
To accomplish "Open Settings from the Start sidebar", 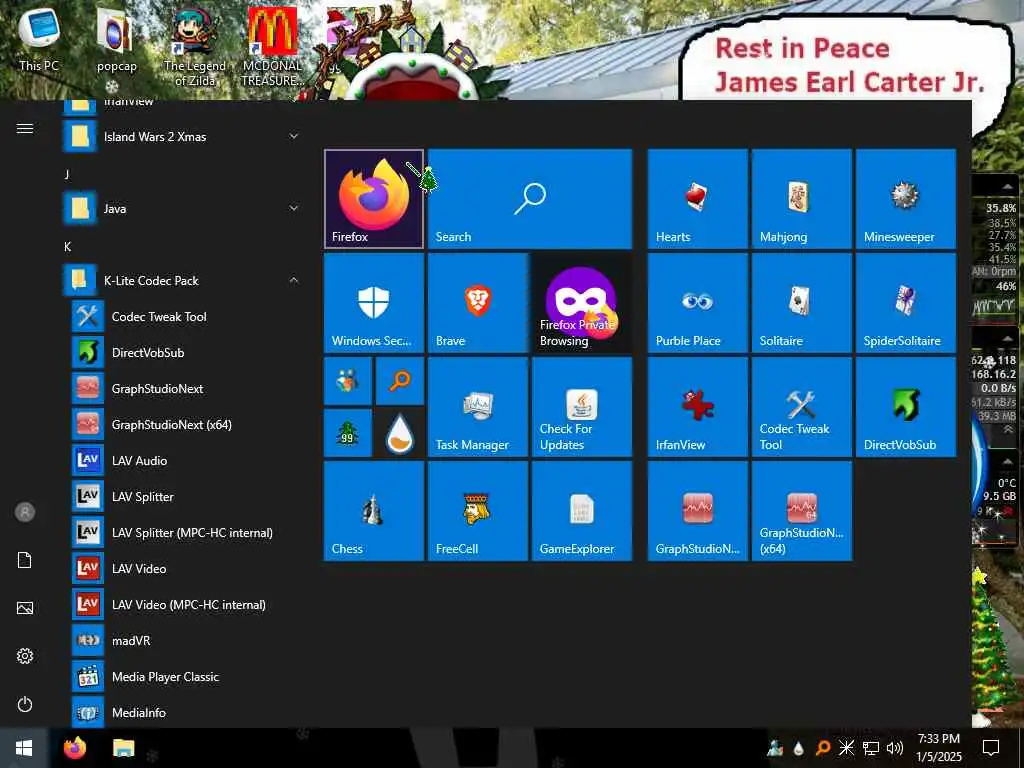I will coord(25,656).
